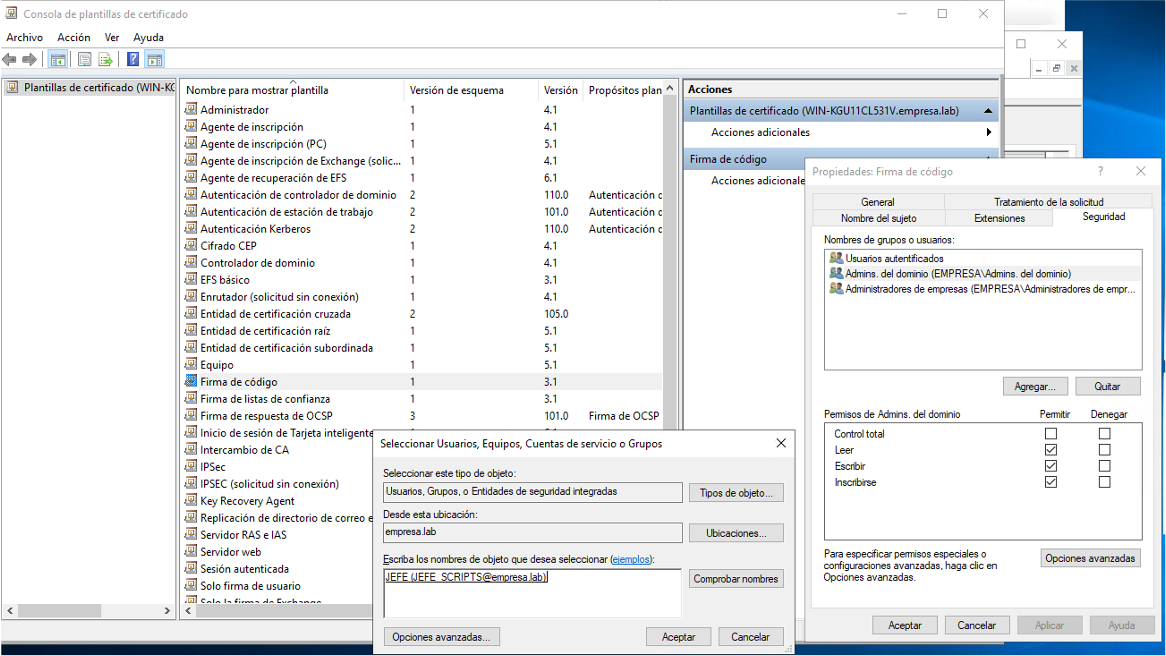
Task: Collapse the Plantillas de certificado actions section
Action: (988, 111)
